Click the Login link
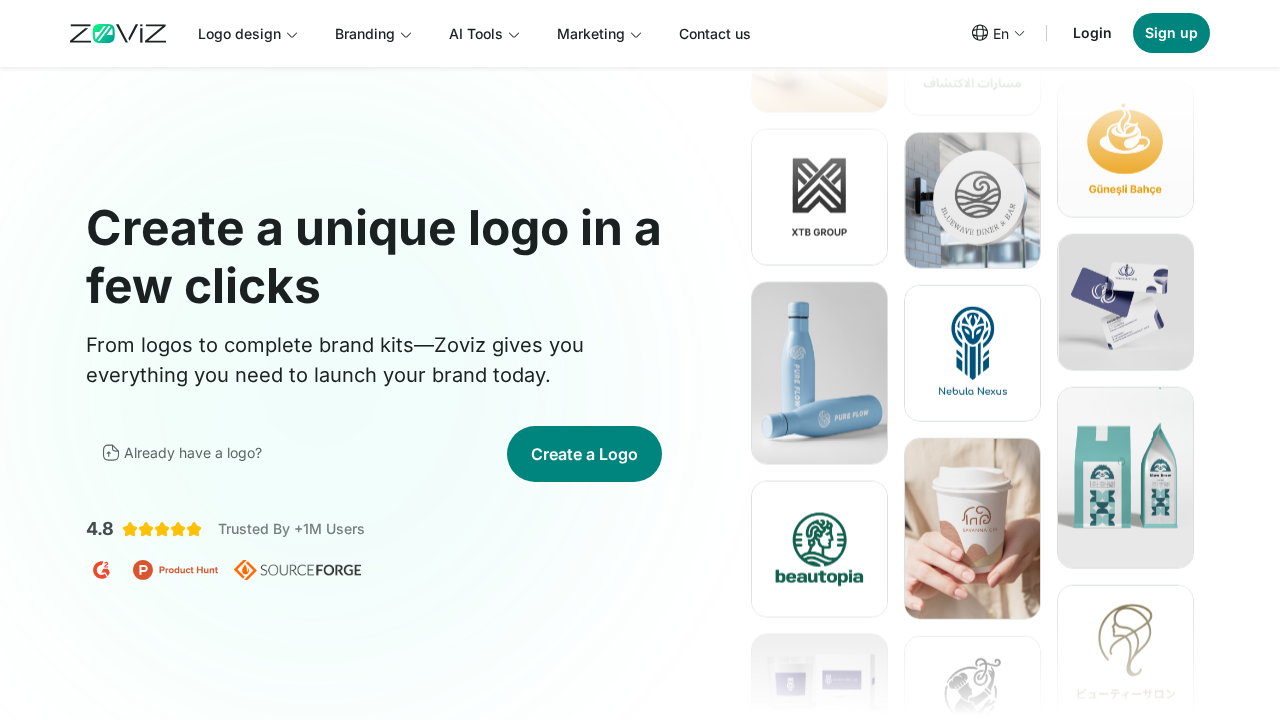1280x720 pixels. coord(1092,33)
